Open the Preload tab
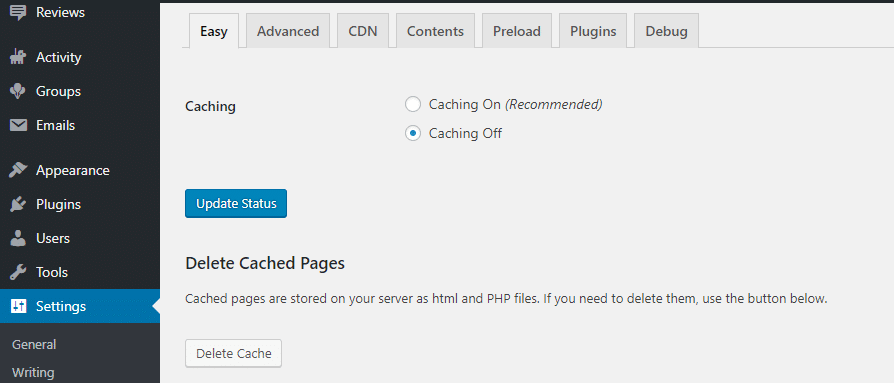This screenshot has height=383, width=894. (x=517, y=31)
